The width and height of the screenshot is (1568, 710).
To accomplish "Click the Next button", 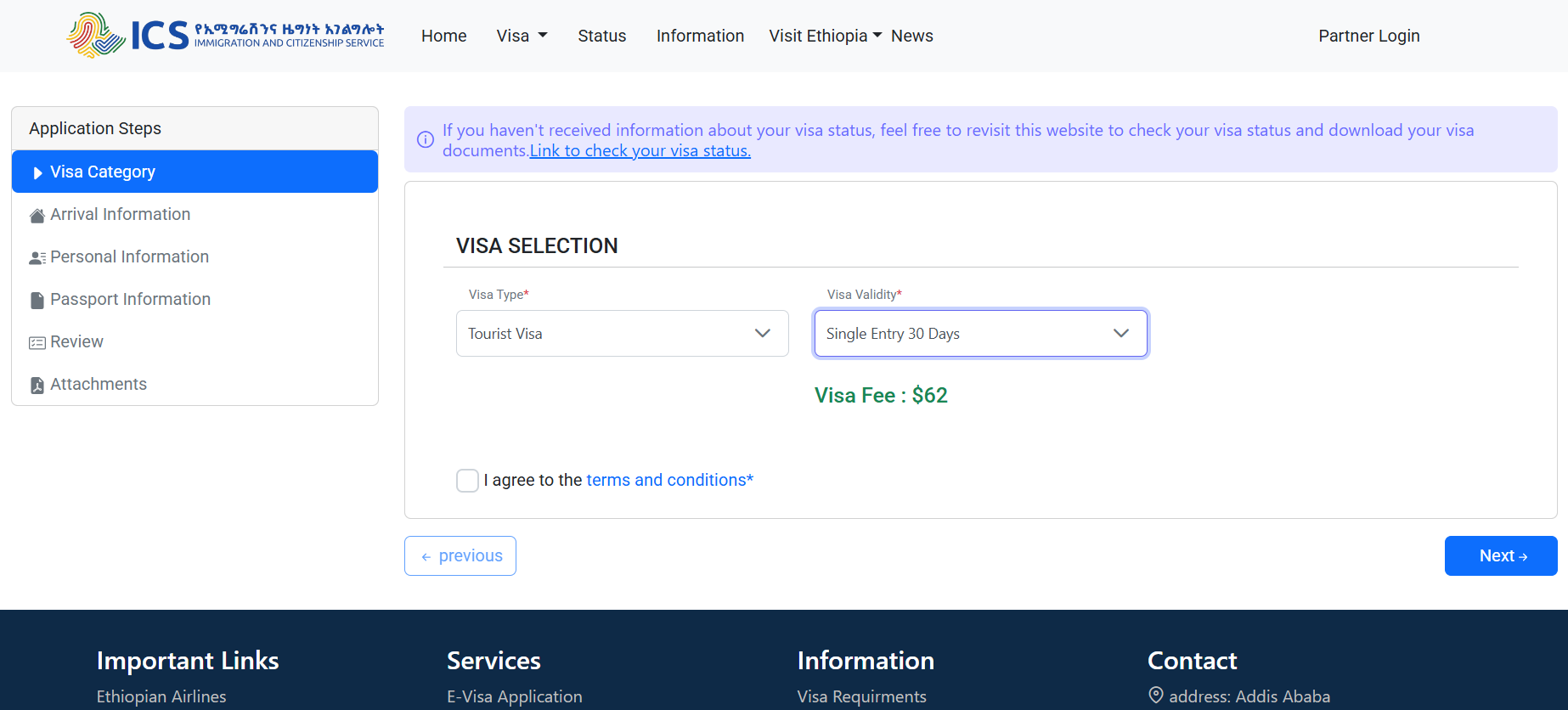I will (x=1501, y=555).
